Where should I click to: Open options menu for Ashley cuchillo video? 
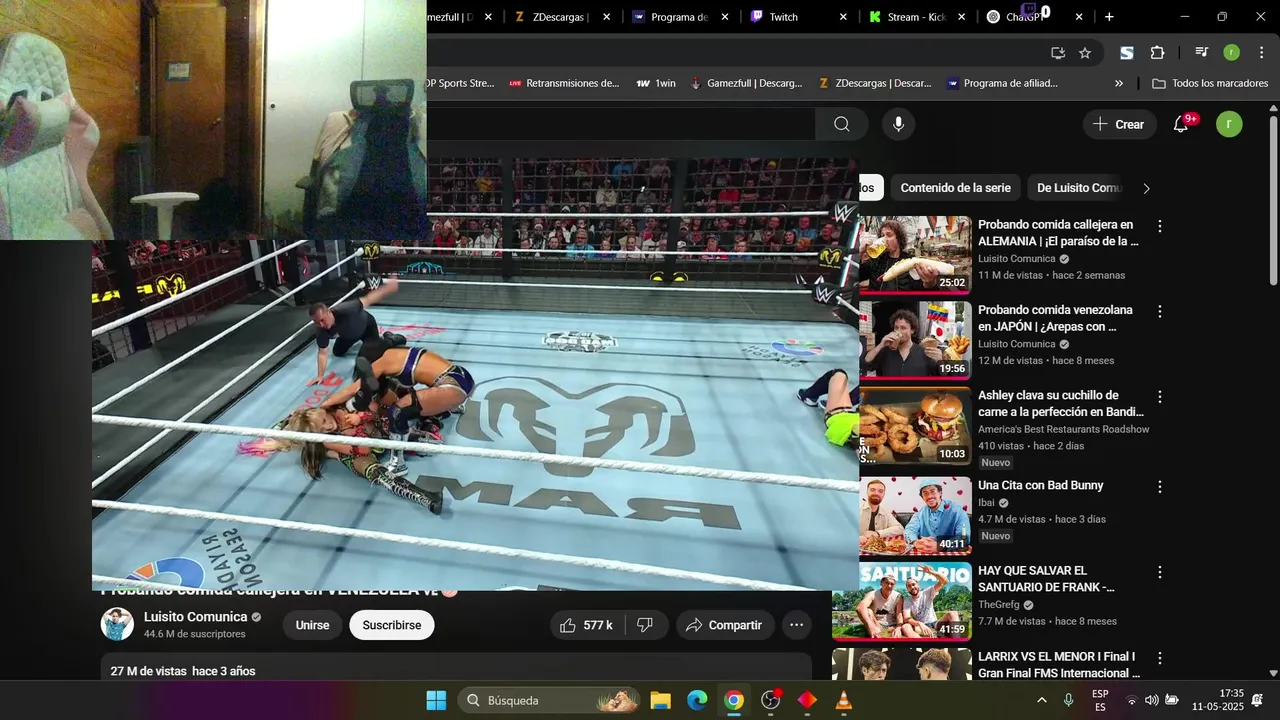1160,397
